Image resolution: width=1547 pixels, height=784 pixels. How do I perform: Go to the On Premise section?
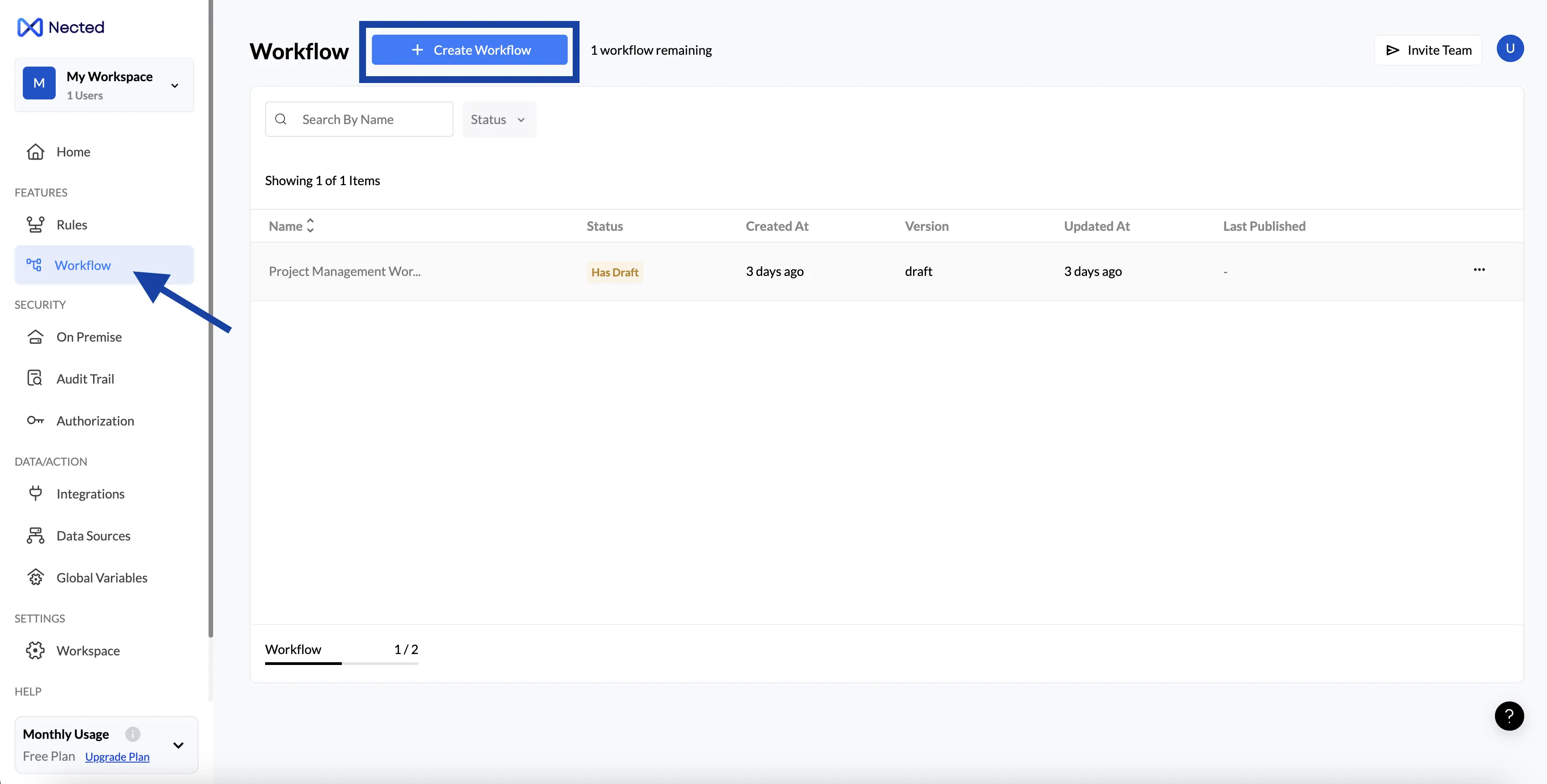click(89, 337)
